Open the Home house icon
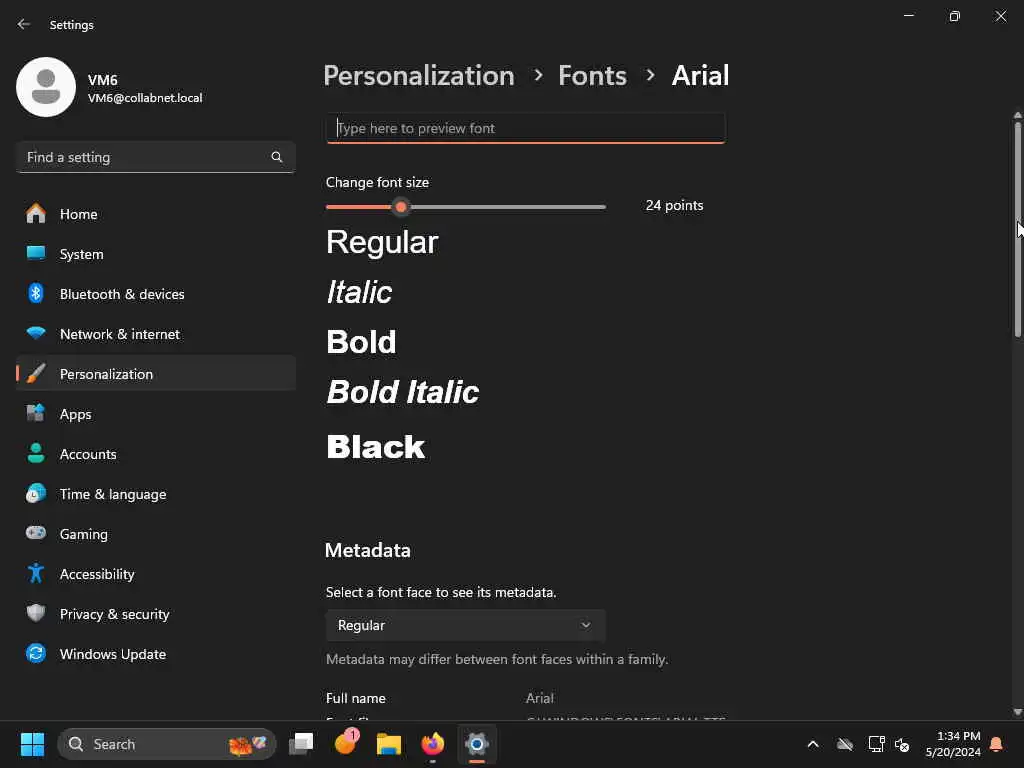 click(36, 214)
